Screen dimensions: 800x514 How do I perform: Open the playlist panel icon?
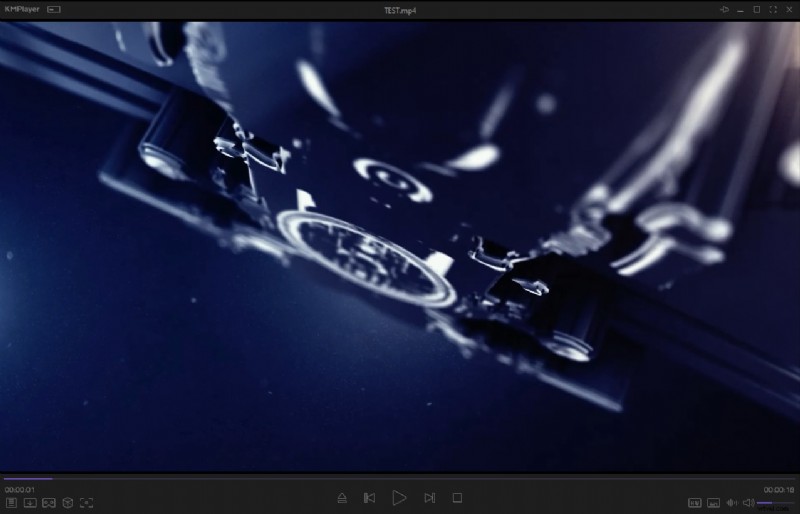tap(11, 502)
